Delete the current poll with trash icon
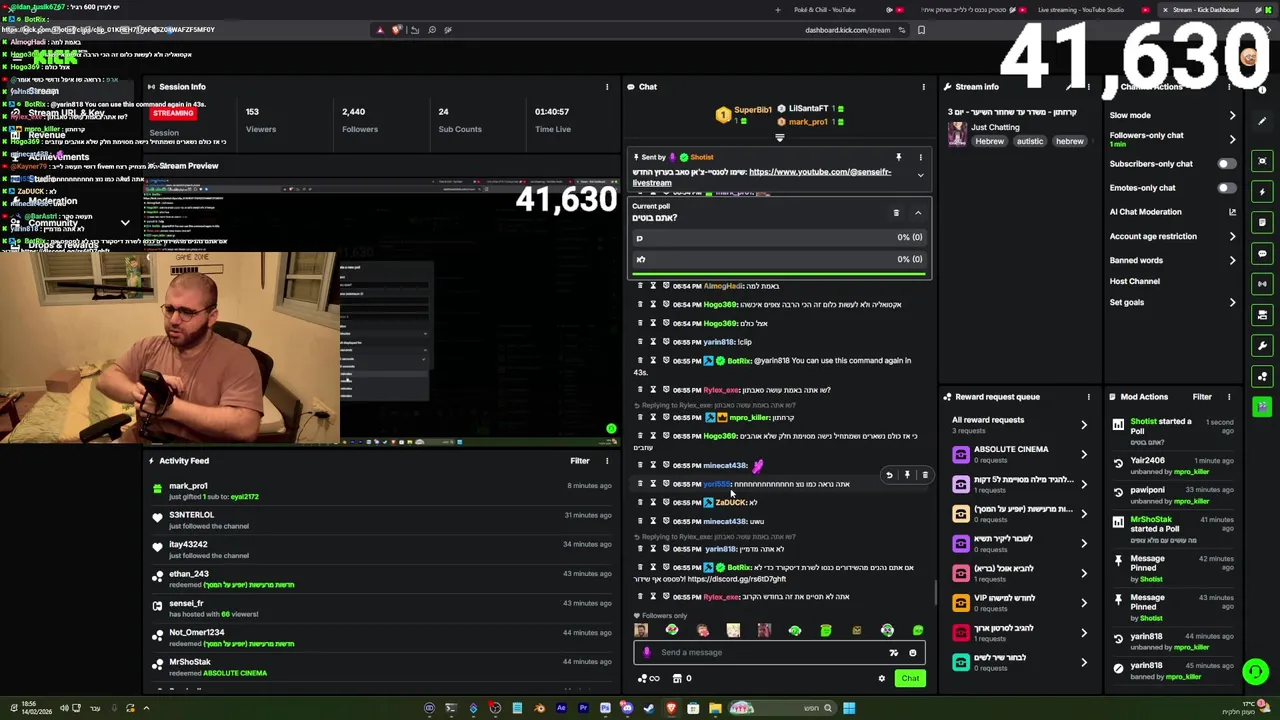Screen dimensions: 1280x720 (x=896, y=212)
